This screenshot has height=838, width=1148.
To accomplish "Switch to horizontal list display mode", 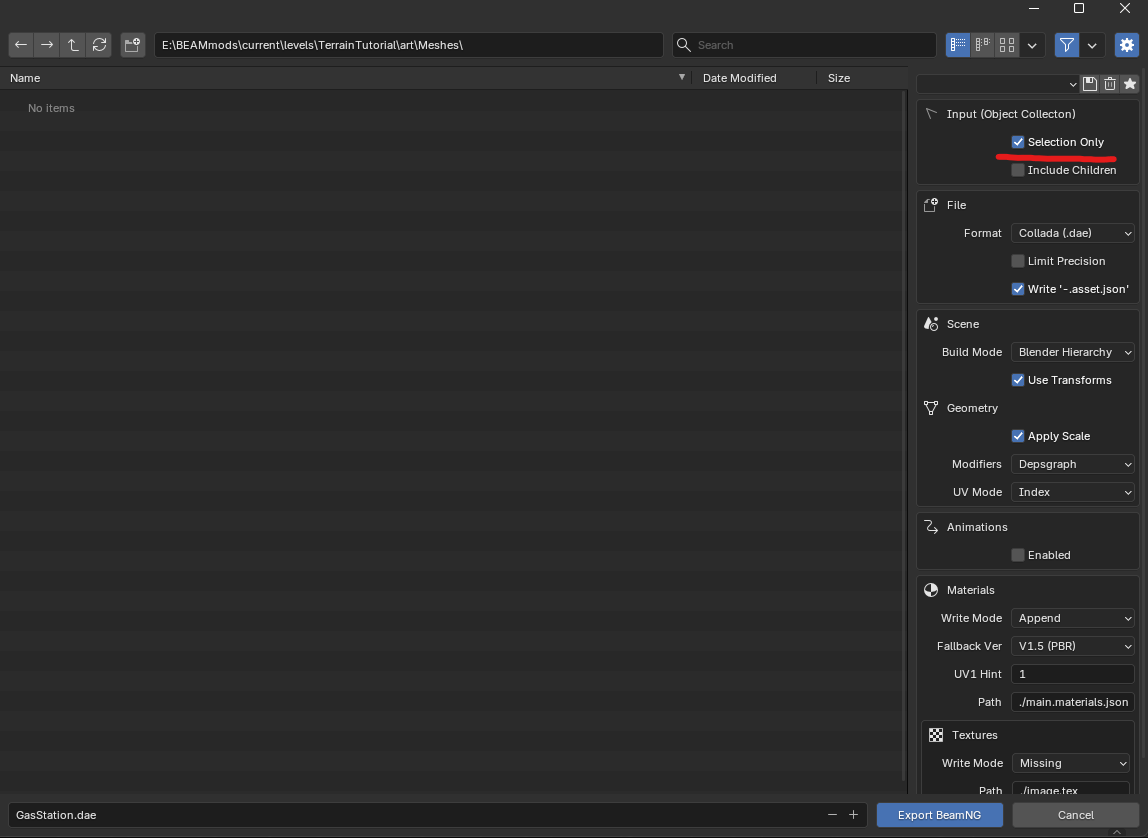I will [983, 45].
